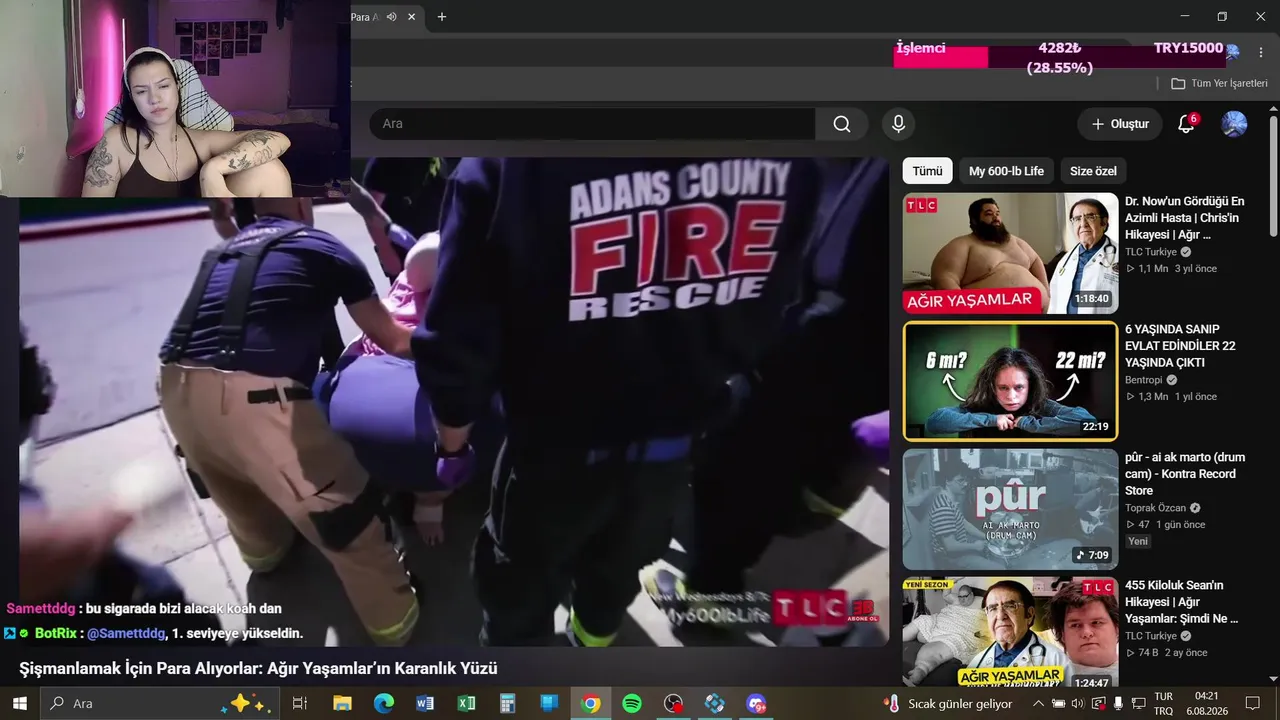
Task: Switch to Google Chrome on the taskbar
Action: pos(591,703)
